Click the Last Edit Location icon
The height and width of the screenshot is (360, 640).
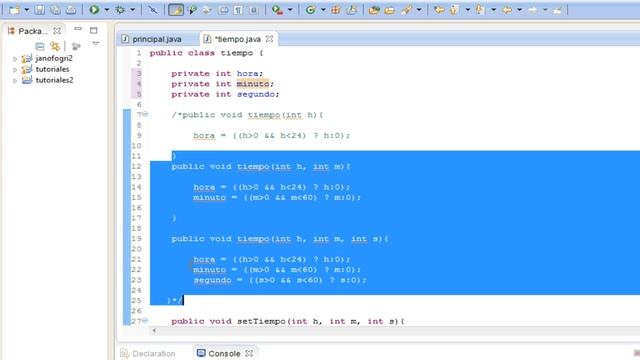coord(439,10)
